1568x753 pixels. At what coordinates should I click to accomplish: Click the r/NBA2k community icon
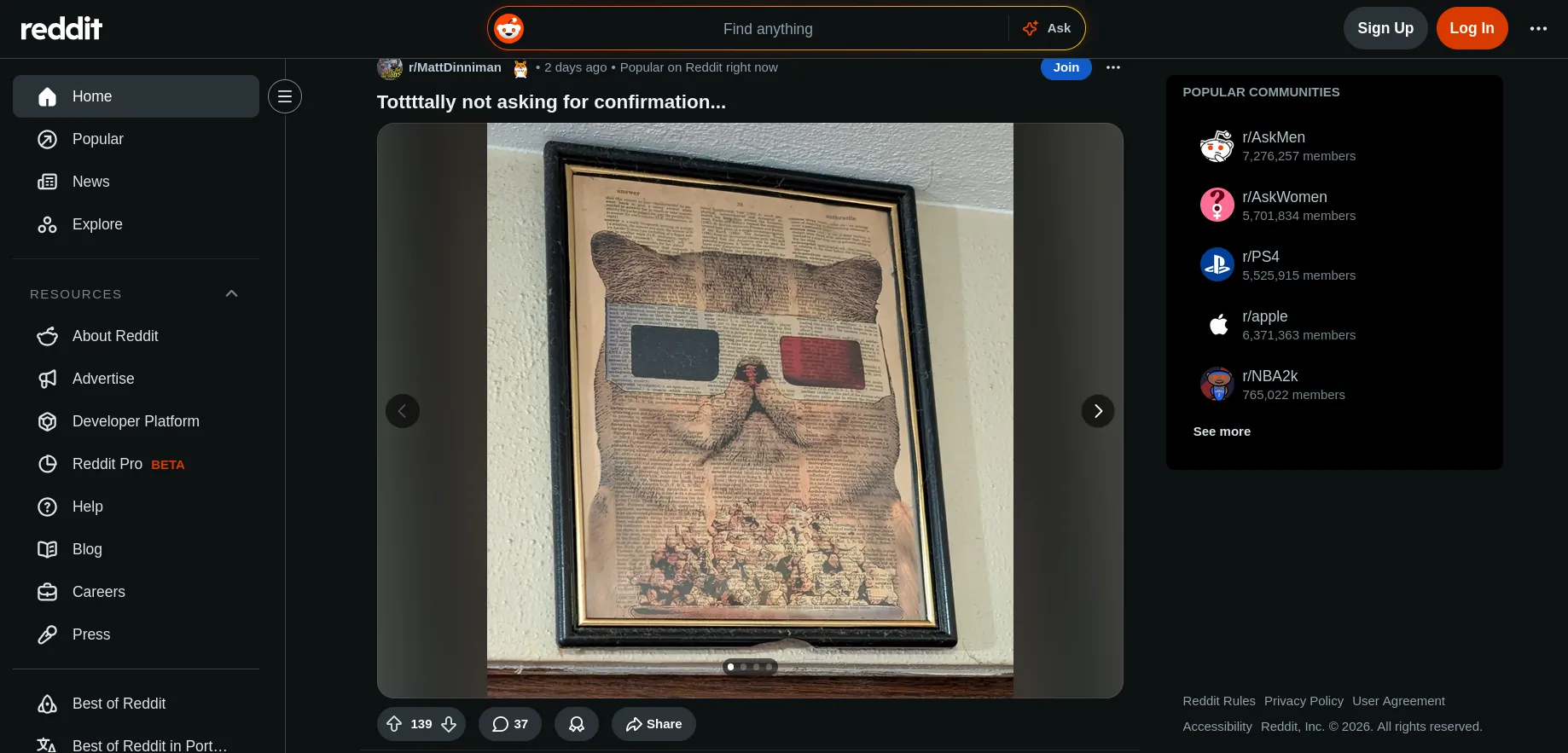(x=1217, y=385)
